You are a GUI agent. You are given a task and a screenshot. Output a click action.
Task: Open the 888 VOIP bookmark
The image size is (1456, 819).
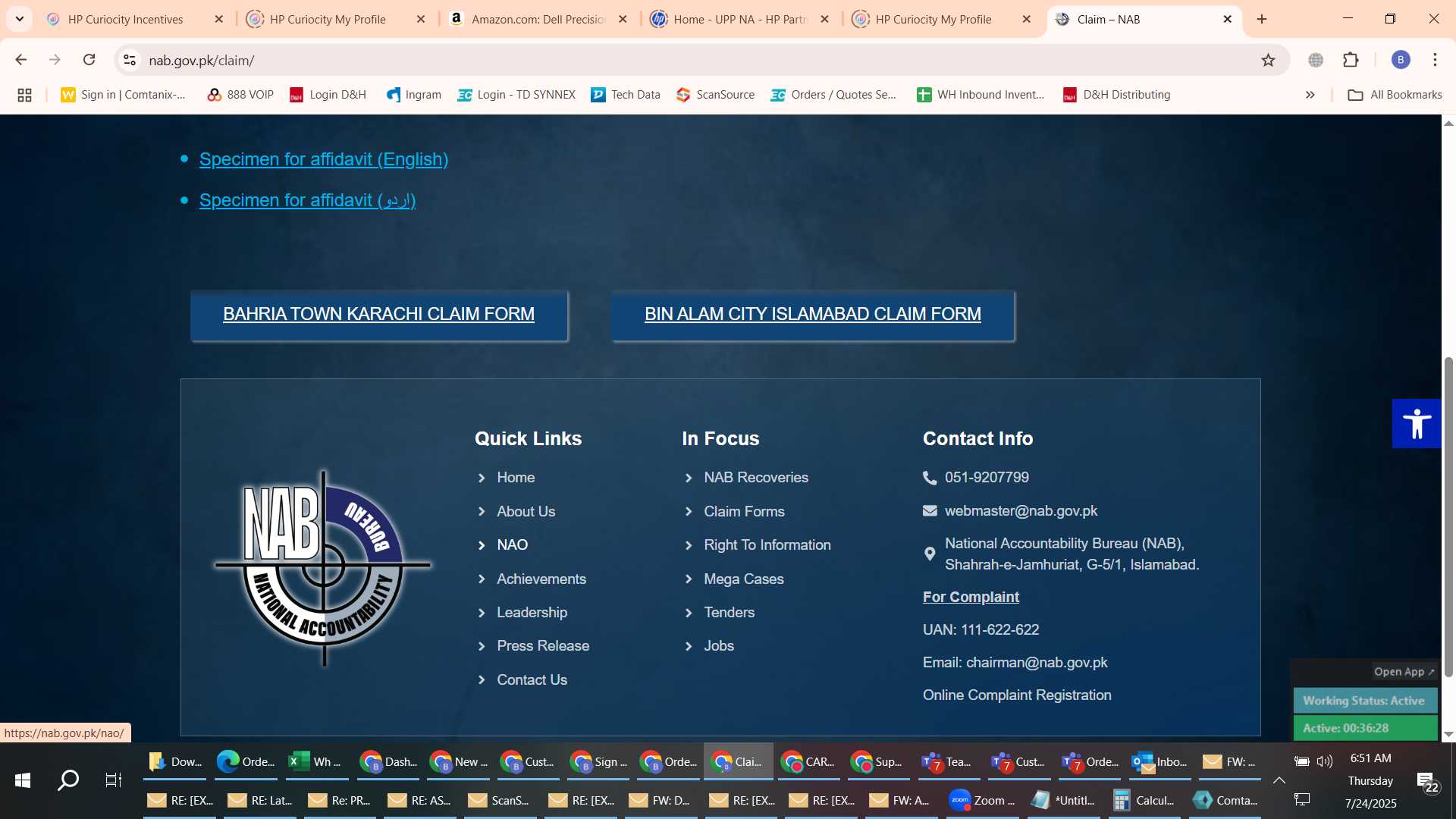pyautogui.click(x=240, y=95)
